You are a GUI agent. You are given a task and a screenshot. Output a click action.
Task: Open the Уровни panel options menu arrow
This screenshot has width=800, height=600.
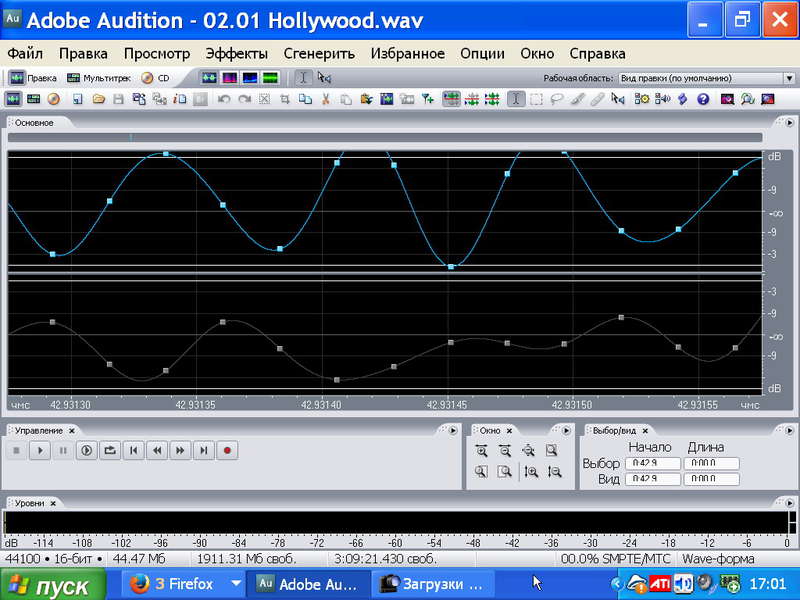(789, 503)
